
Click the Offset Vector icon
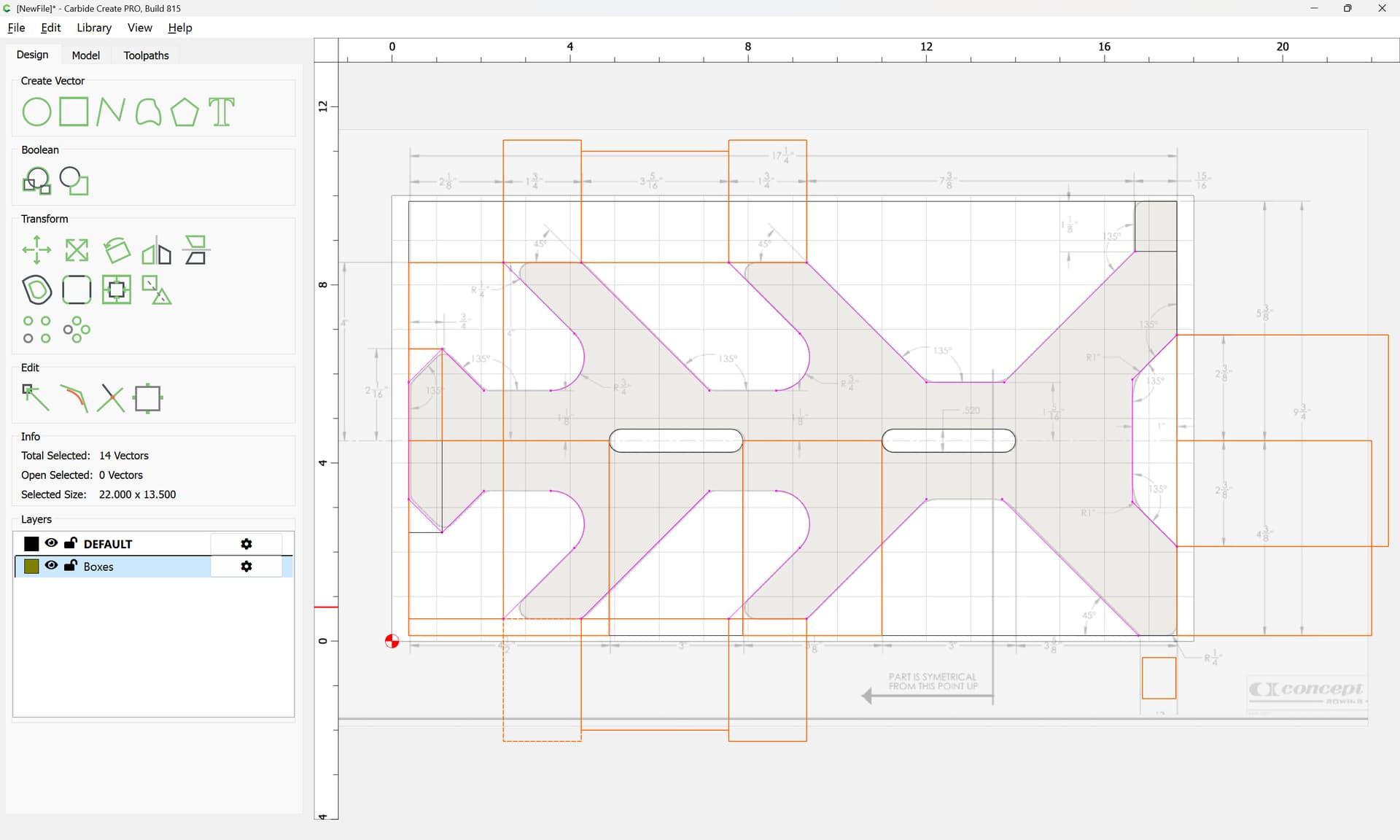[x=36, y=289]
